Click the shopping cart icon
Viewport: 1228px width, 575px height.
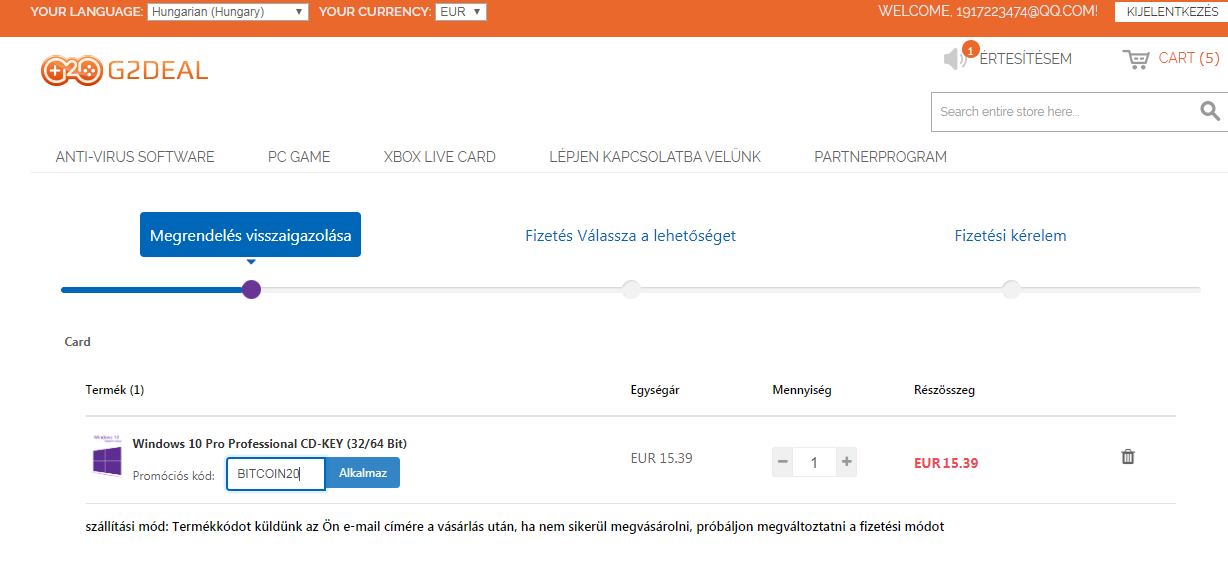(1136, 59)
